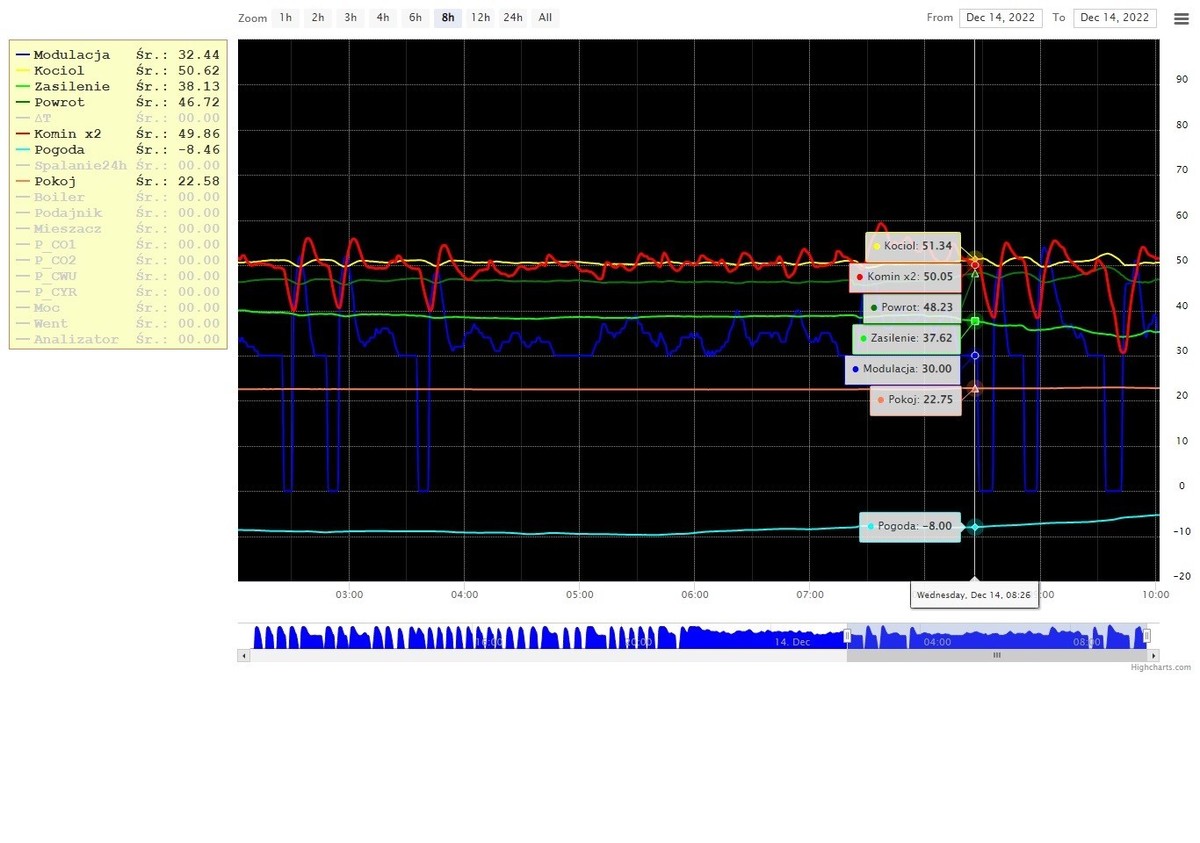This screenshot has width=1200, height=843.
Task: Zoom to All data range
Action: [545, 18]
